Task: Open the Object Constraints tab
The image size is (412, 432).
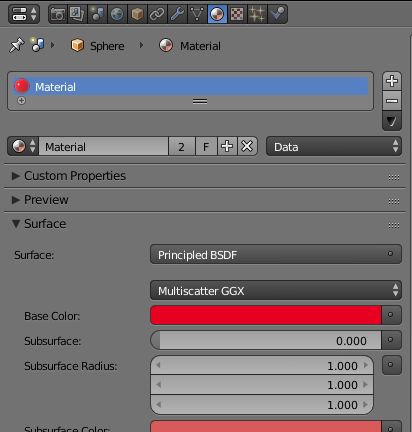Action: pyautogui.click(x=157, y=14)
